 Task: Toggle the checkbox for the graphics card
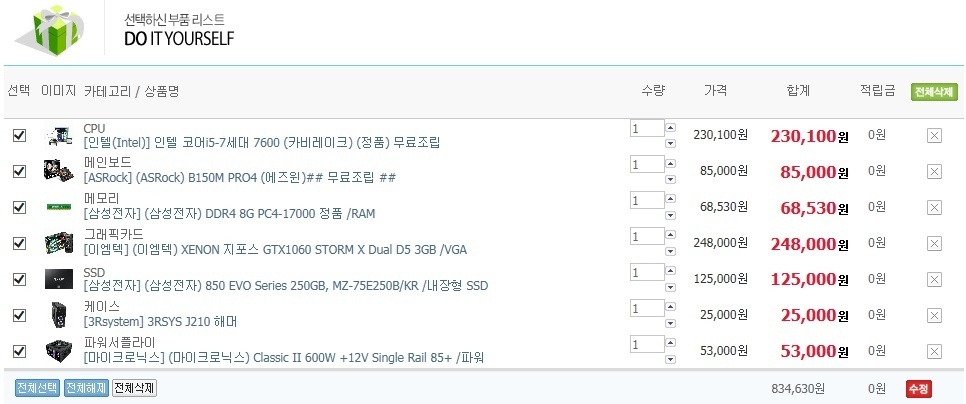click(x=20, y=243)
